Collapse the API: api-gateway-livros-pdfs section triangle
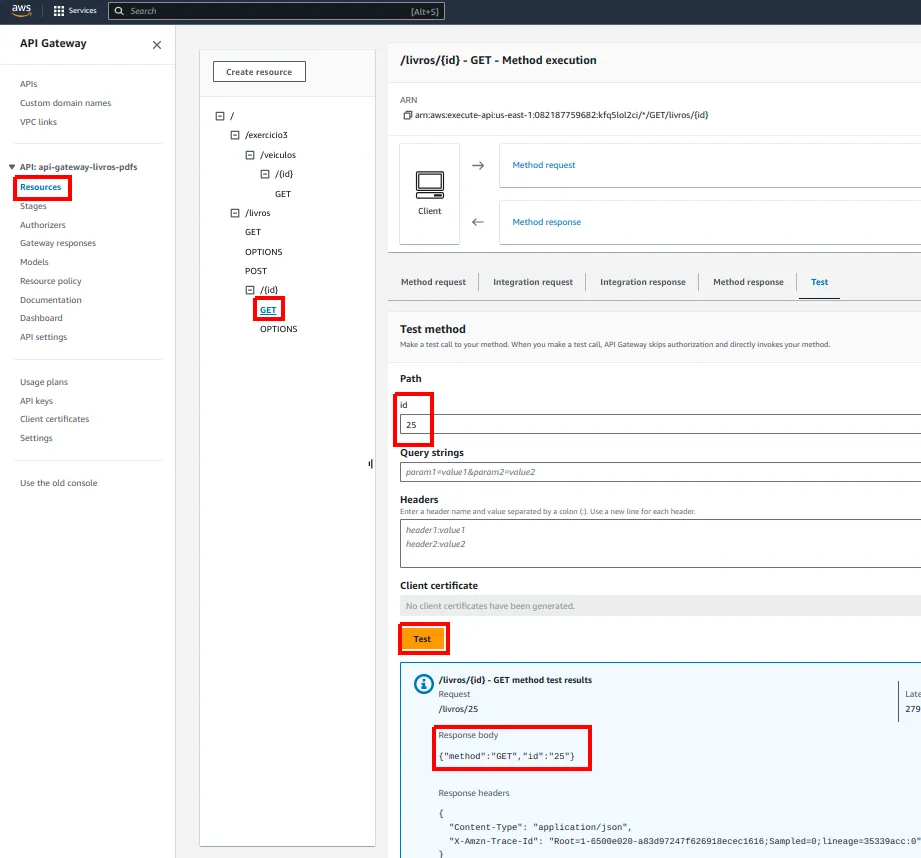 [12, 167]
